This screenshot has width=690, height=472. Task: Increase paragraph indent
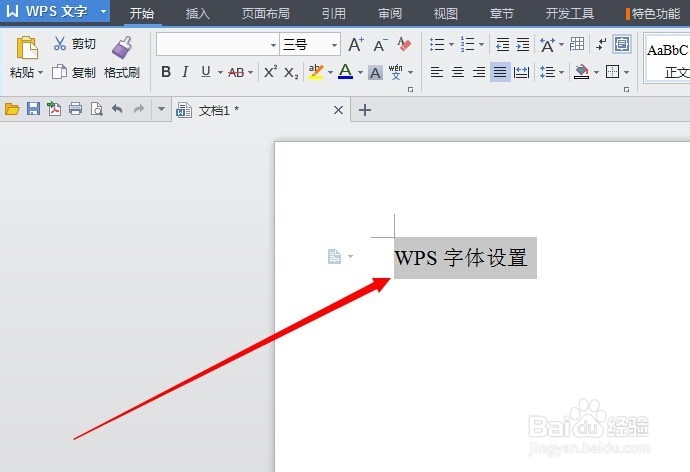[x=523, y=44]
